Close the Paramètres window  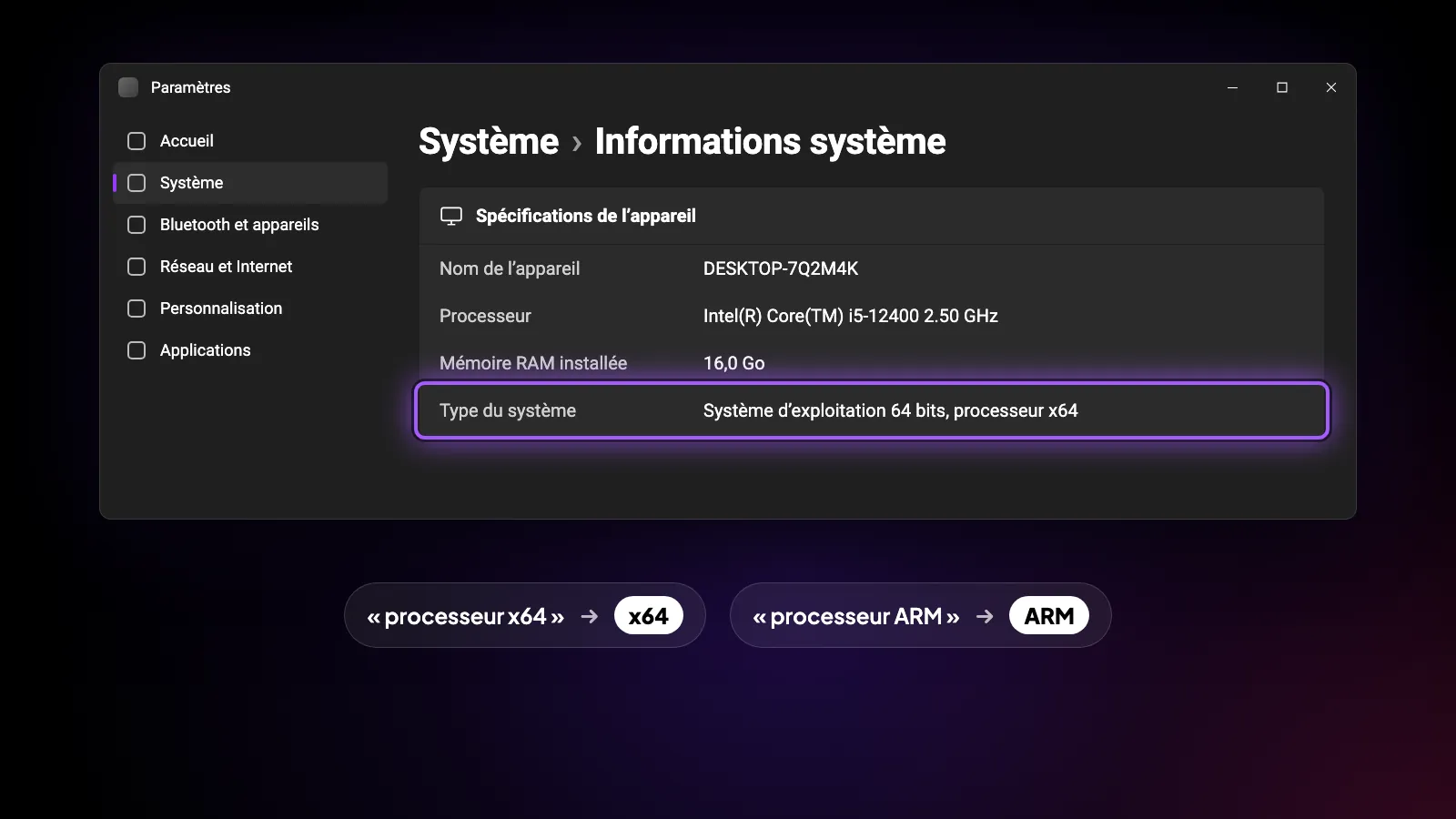coord(1331,87)
